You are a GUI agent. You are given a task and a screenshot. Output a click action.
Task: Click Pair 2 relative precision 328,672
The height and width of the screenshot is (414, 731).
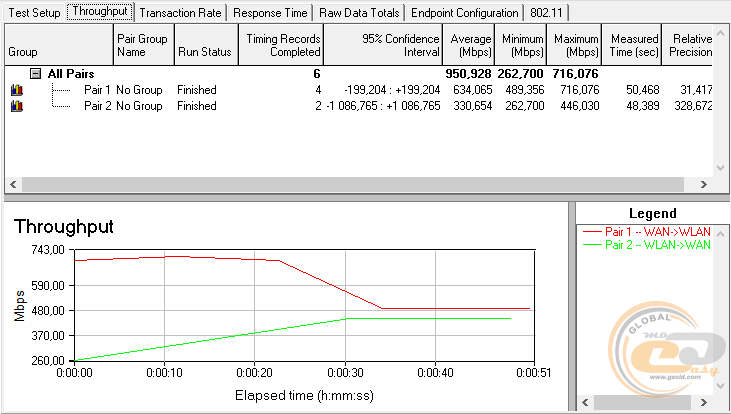point(693,106)
